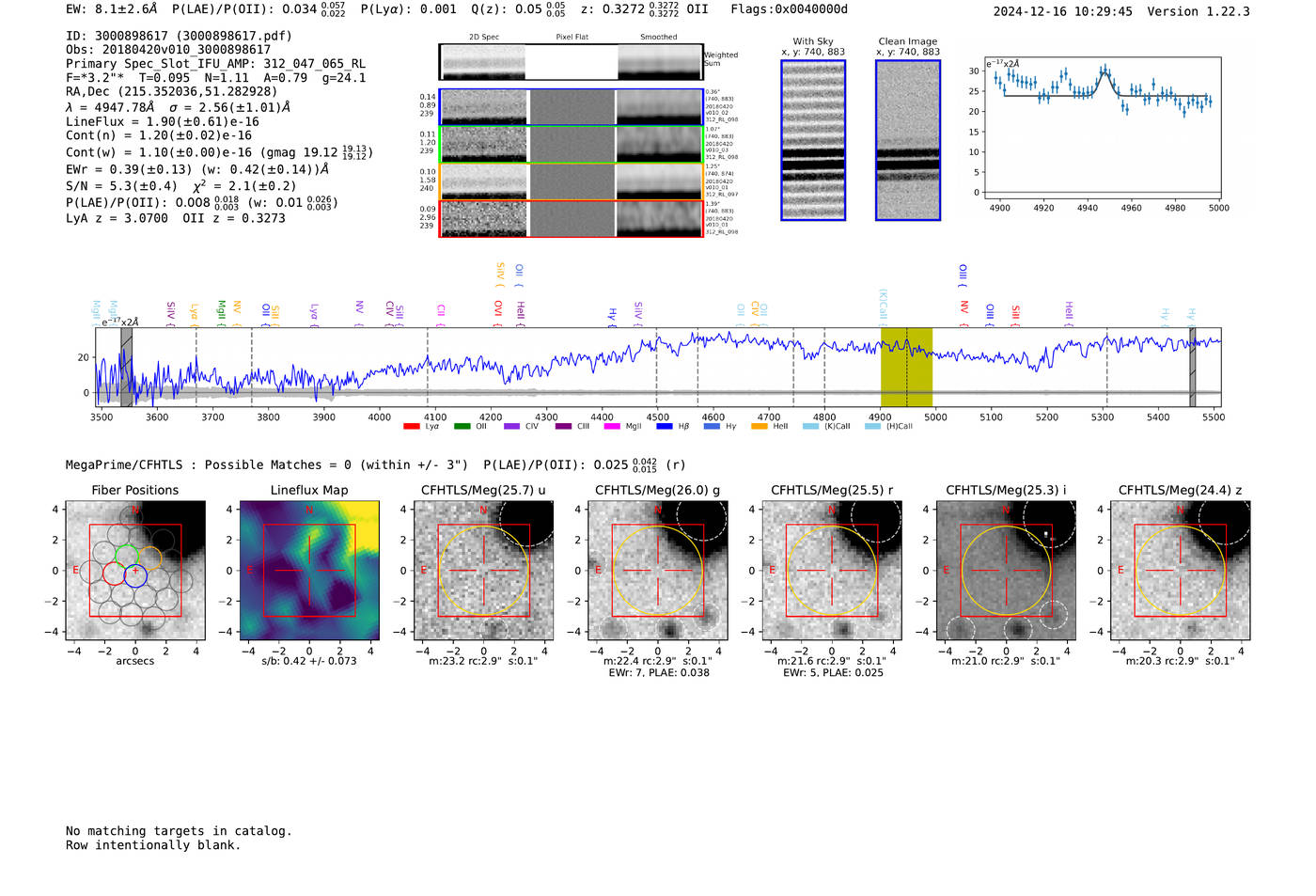Open the With Sky fiber image
This screenshot has height=896, width=1316.
pos(813,140)
